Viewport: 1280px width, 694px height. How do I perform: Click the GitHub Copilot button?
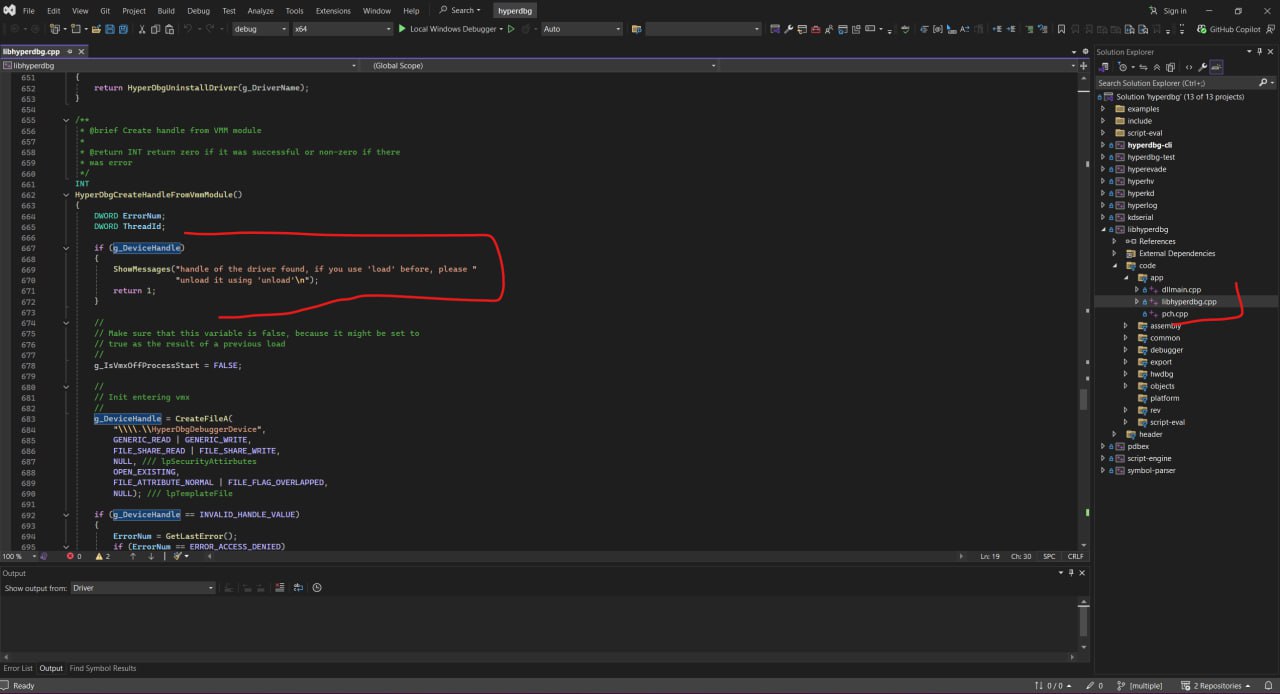1228,29
